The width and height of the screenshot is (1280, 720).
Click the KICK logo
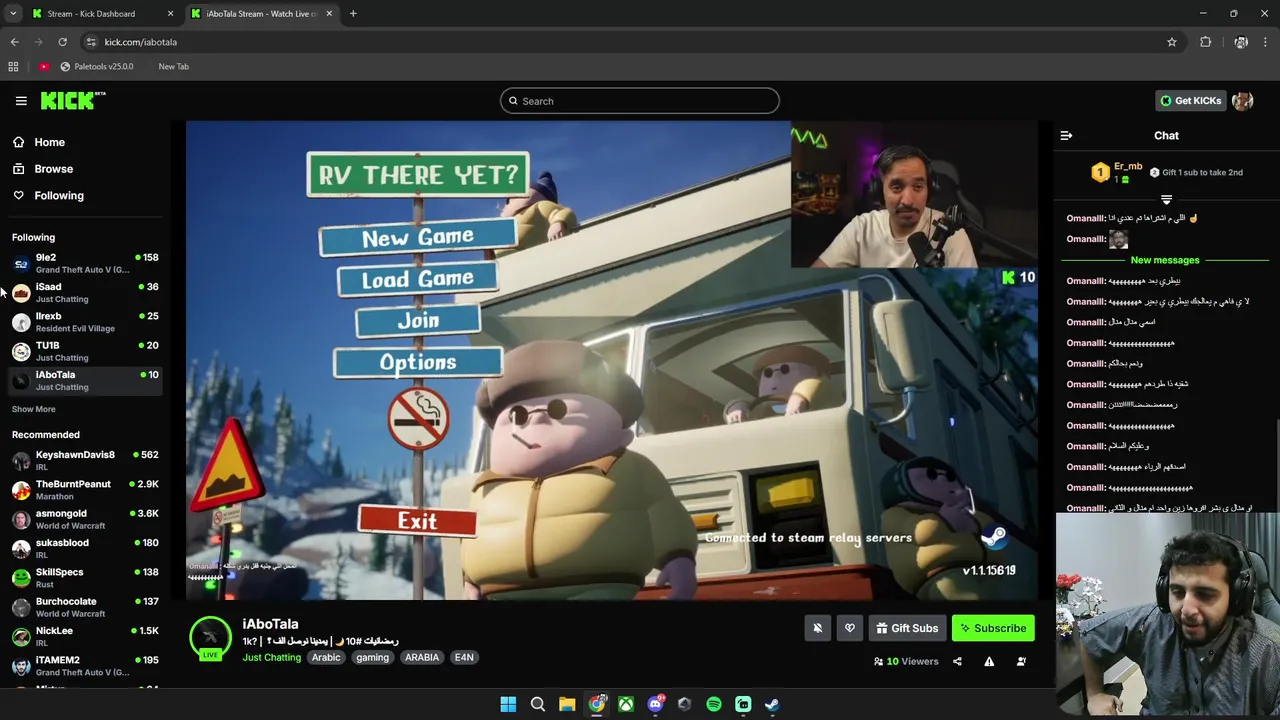[x=73, y=100]
